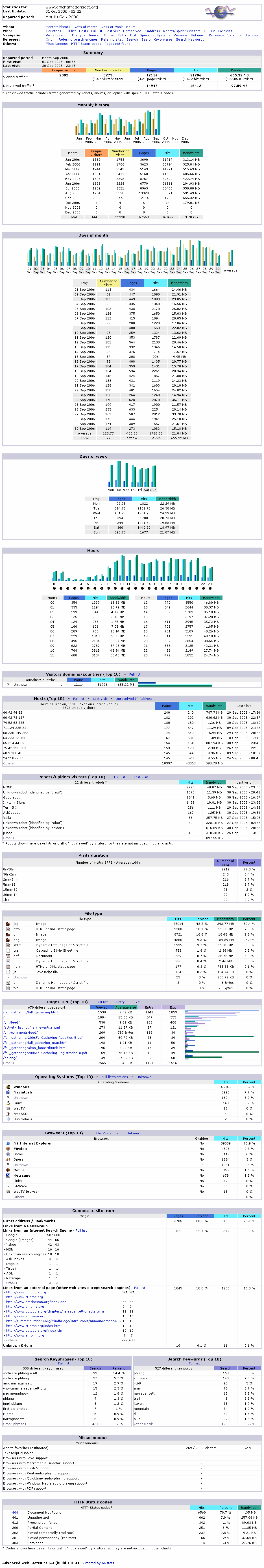
Task: Click the jpg file type icon
Action: (8, 923)
